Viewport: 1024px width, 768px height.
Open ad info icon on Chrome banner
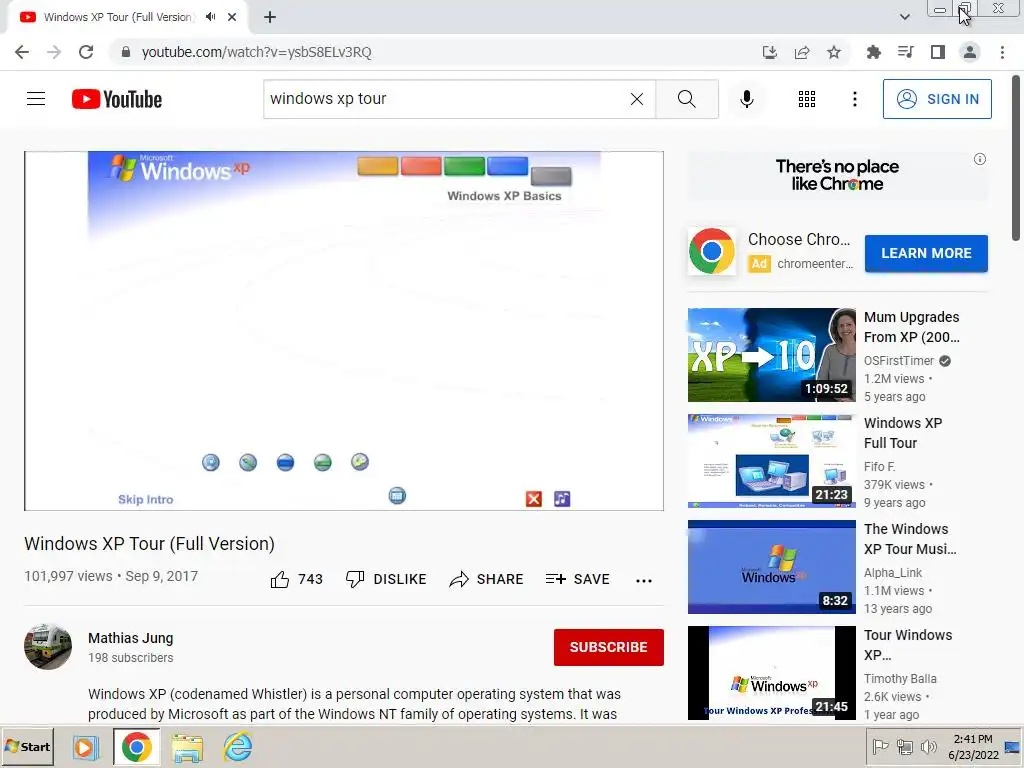tap(980, 159)
